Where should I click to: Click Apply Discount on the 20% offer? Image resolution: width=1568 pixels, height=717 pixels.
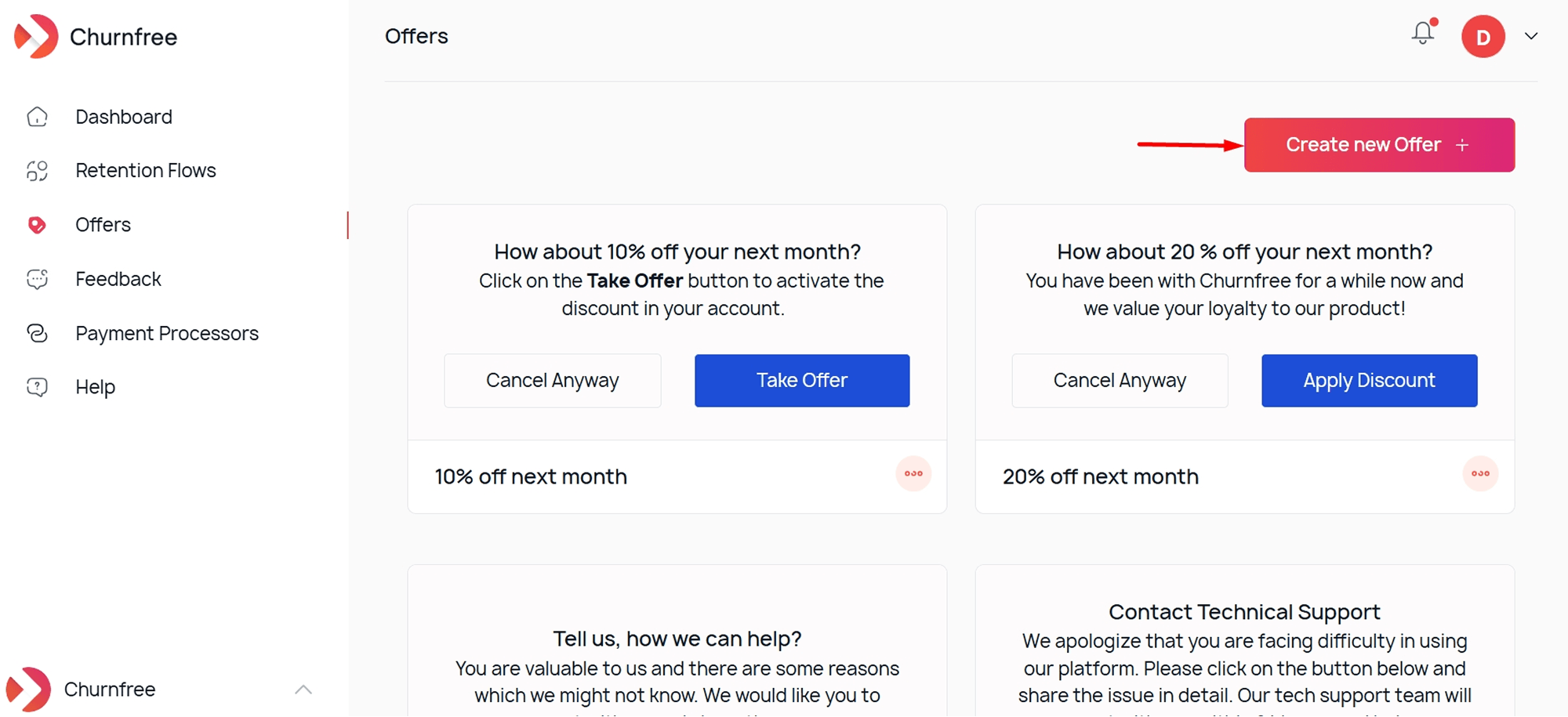[1369, 380]
